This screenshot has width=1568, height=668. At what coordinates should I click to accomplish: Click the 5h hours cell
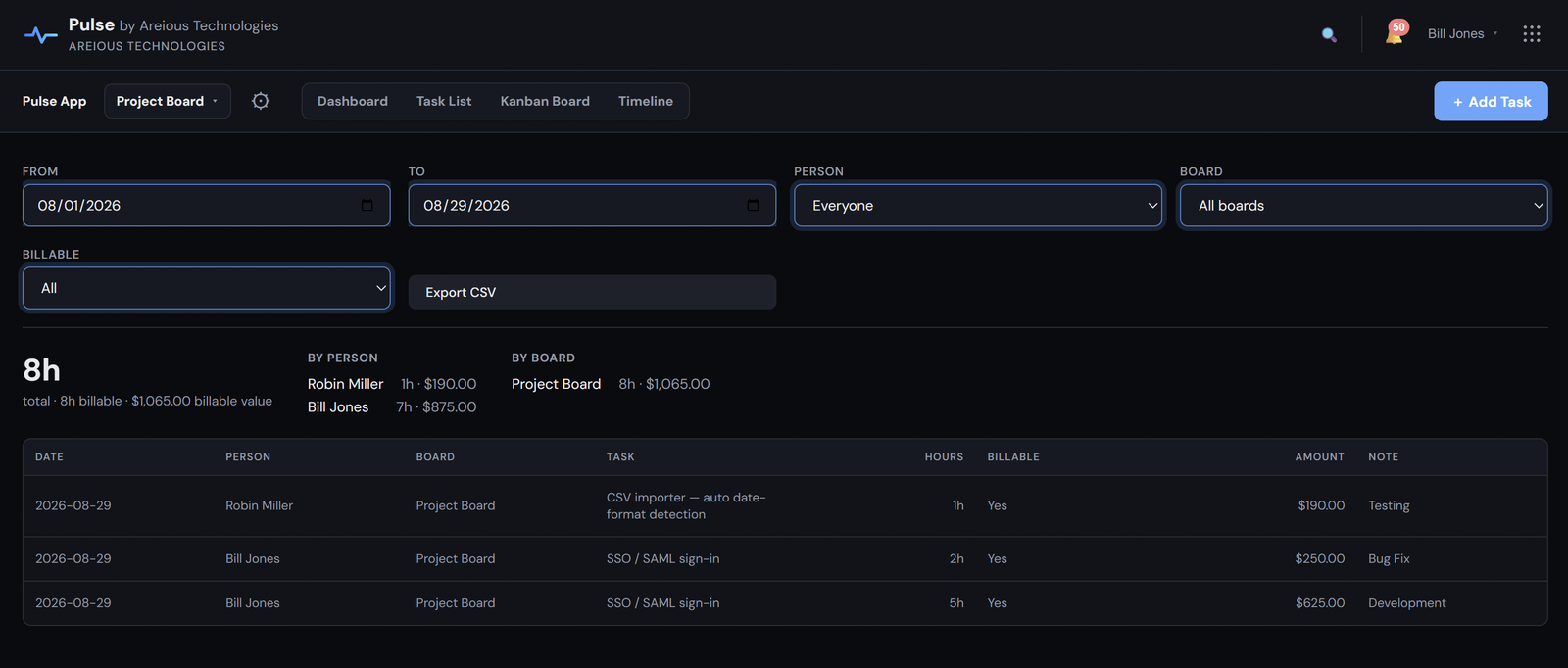[956, 603]
